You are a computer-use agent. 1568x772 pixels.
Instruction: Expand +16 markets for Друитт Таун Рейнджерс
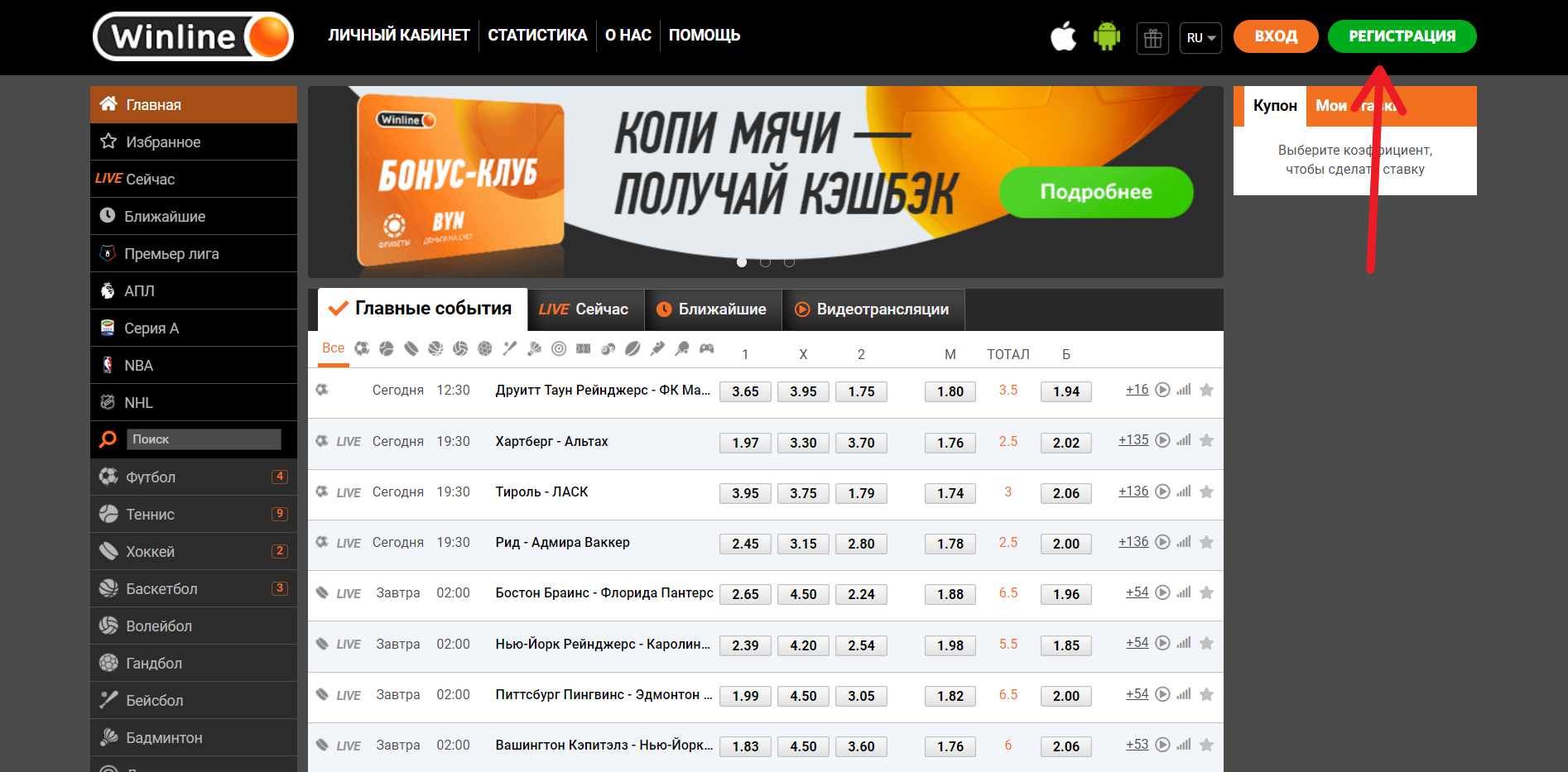1137,390
